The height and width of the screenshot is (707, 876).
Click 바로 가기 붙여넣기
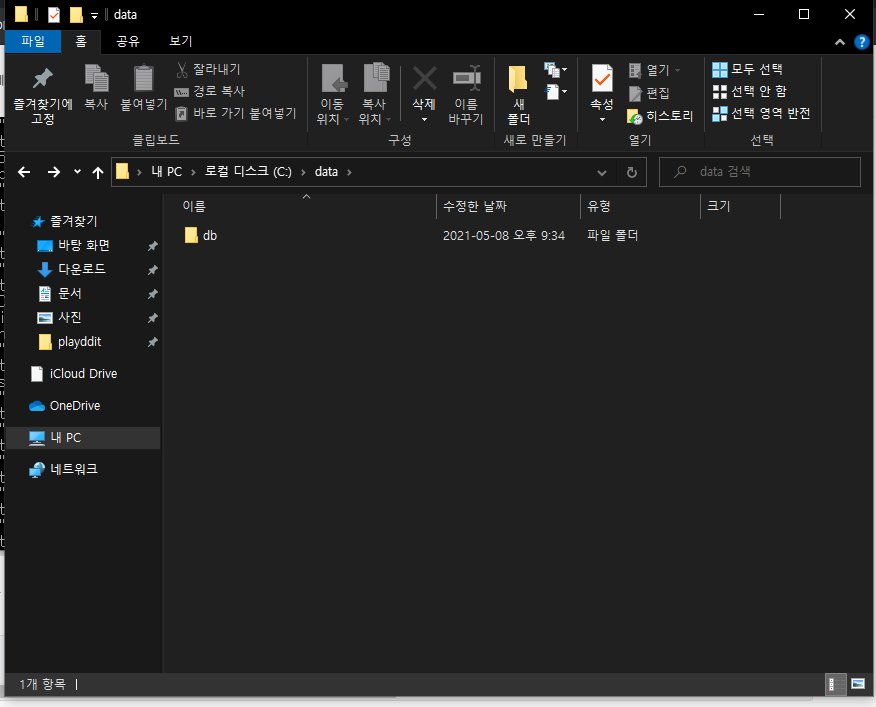click(x=235, y=113)
